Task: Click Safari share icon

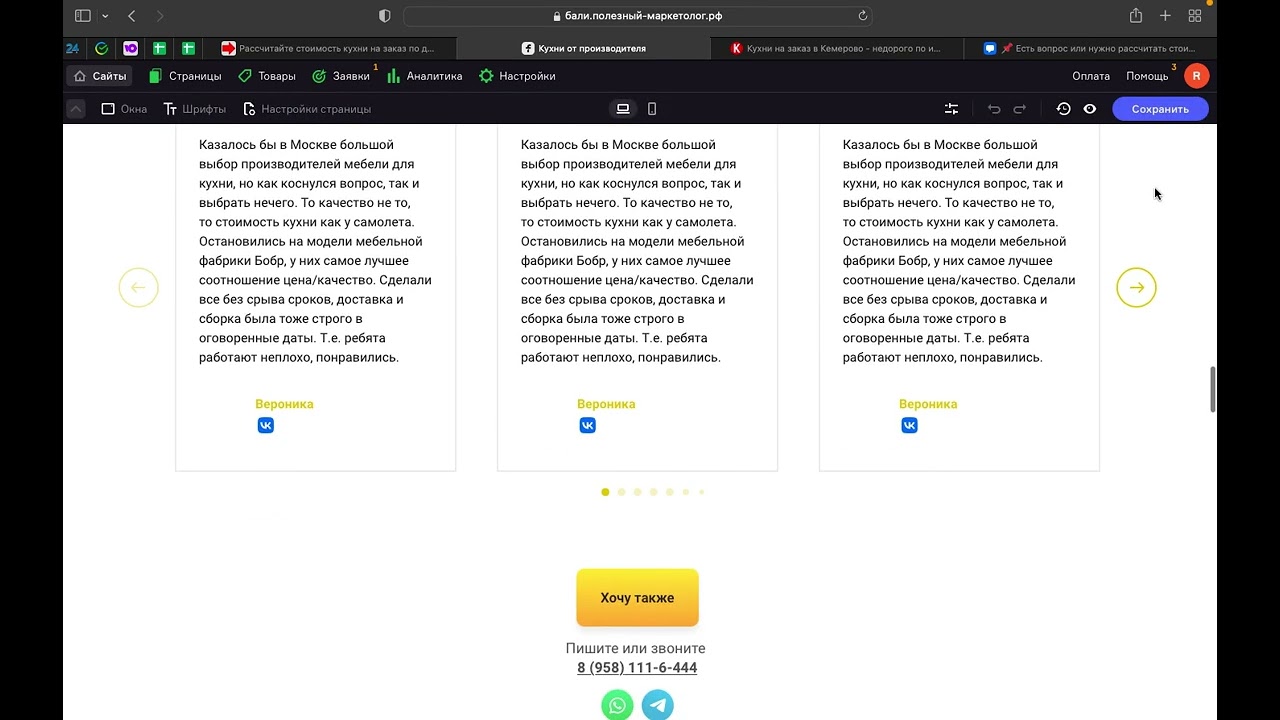Action: pyautogui.click(x=1136, y=16)
